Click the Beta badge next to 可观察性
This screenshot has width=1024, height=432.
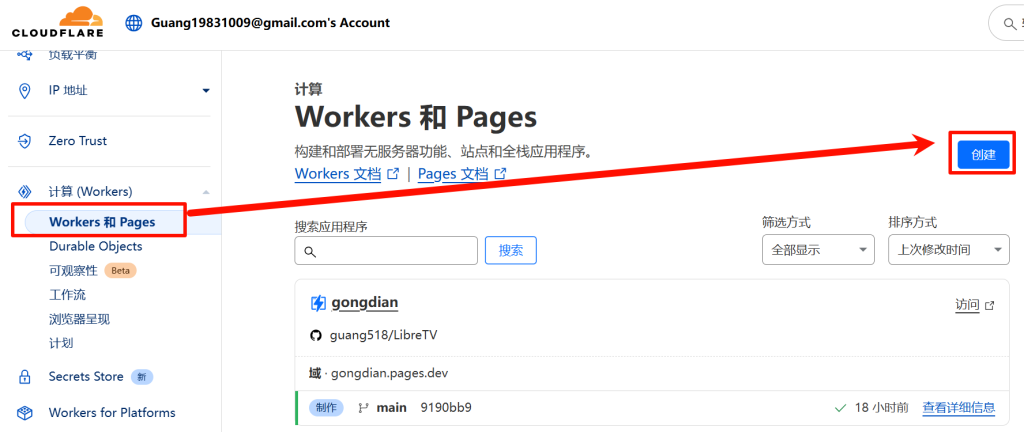(x=120, y=270)
